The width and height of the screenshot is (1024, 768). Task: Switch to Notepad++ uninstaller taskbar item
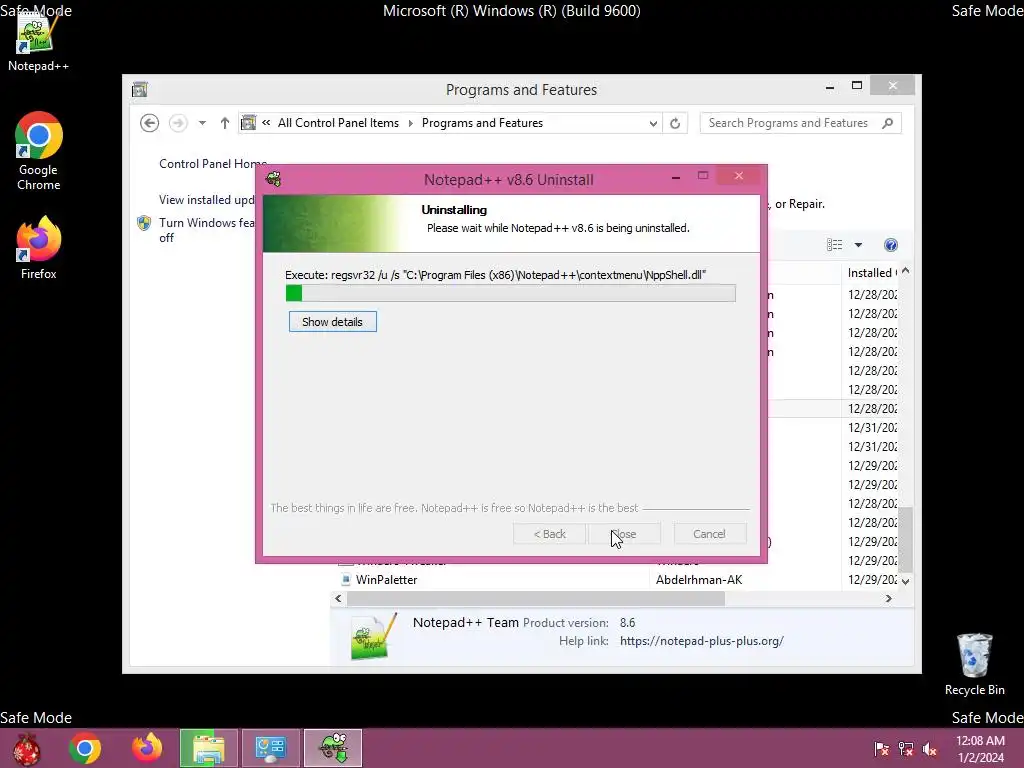coord(332,748)
